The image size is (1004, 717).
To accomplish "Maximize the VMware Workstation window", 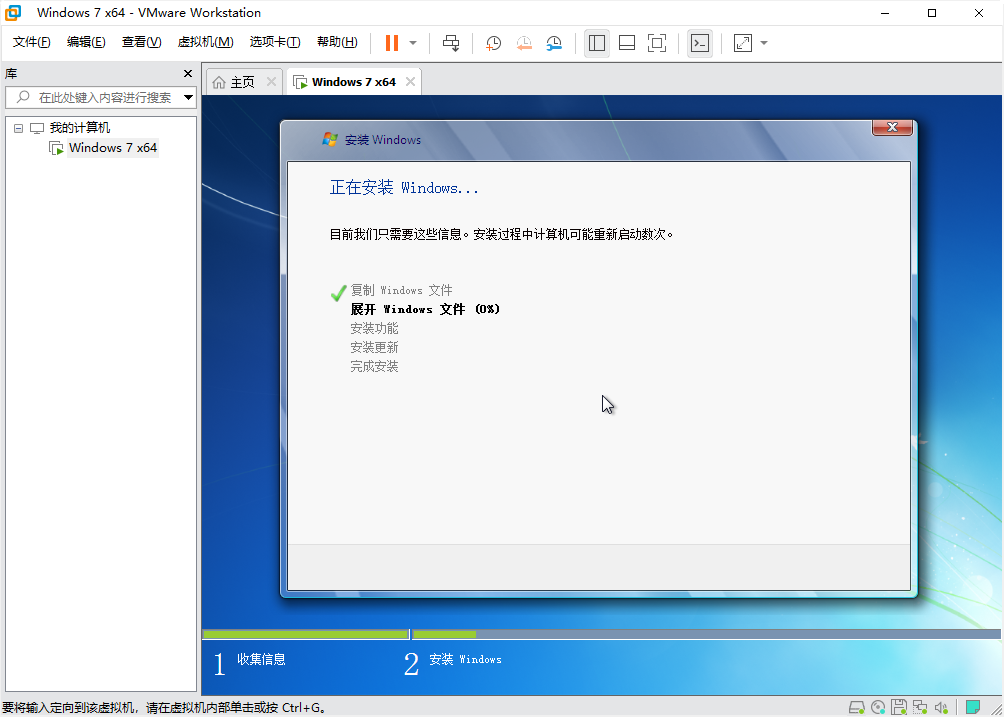I will 932,13.
